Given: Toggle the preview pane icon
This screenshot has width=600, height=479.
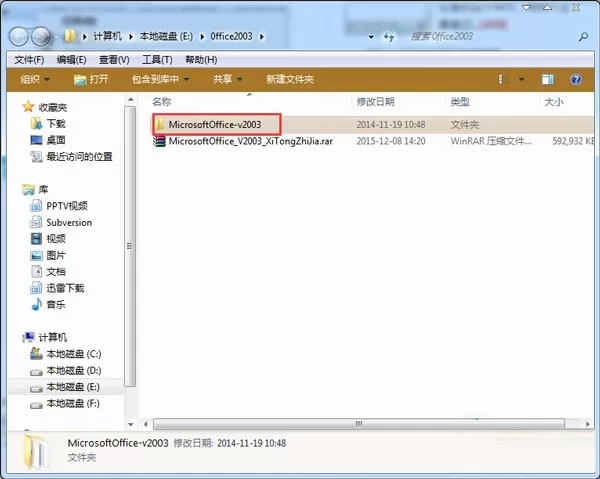Looking at the screenshot, I should (548, 80).
